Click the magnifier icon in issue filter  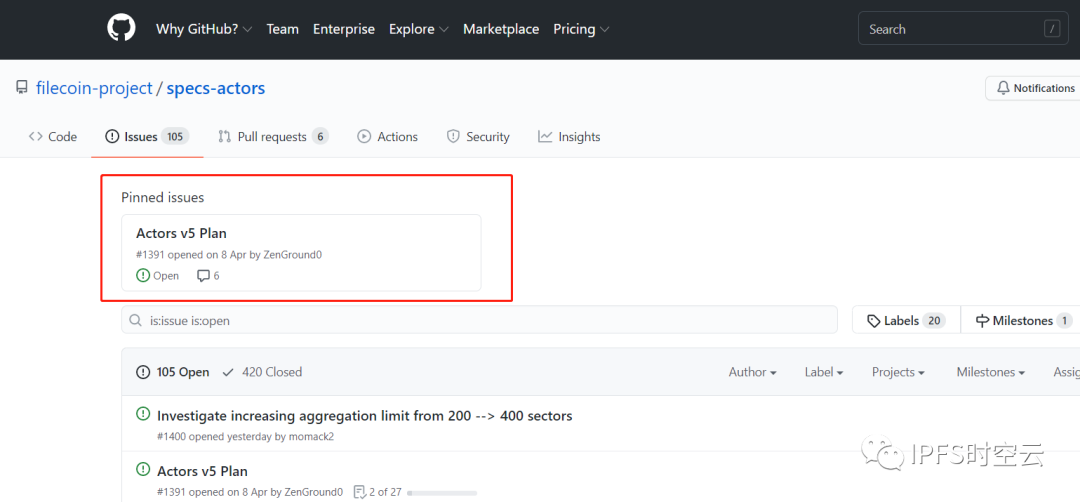[136, 320]
